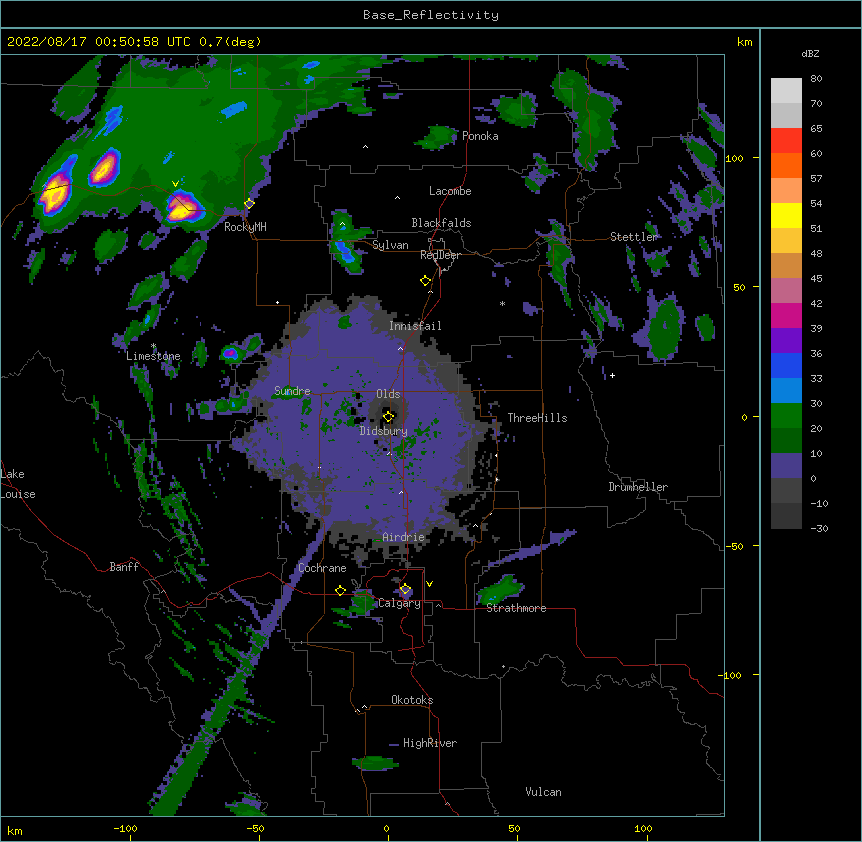The image size is (862, 842).
Task: Select the yellow diamond below Cochrane label
Action: click(x=340, y=590)
